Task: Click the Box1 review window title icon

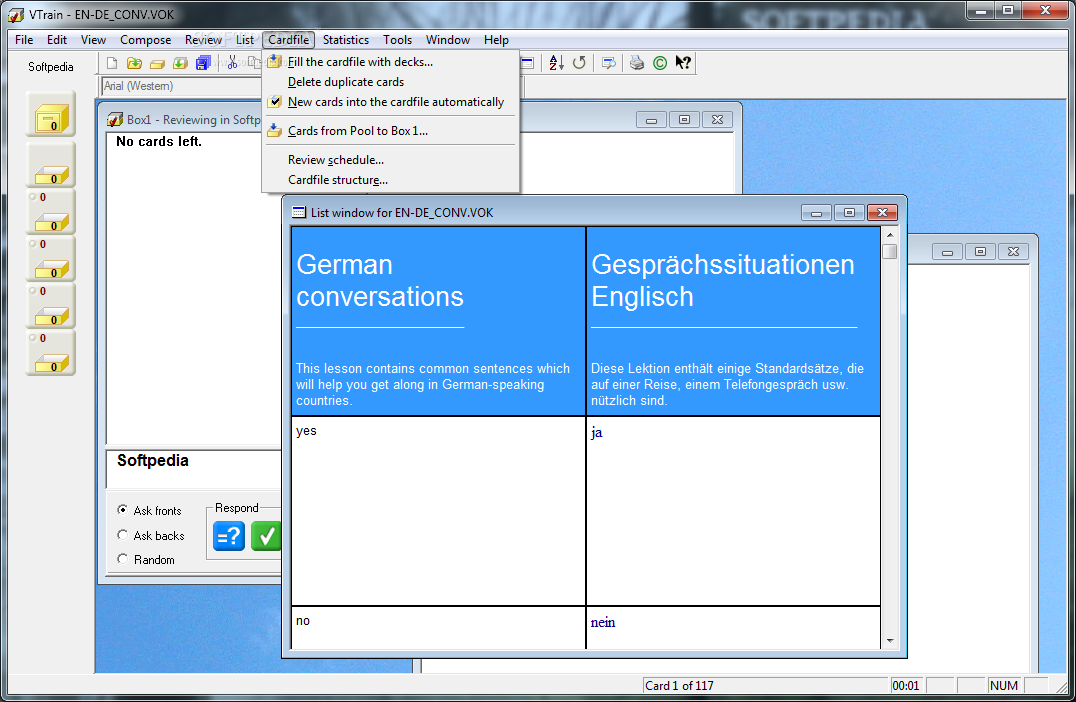Action: [115, 119]
